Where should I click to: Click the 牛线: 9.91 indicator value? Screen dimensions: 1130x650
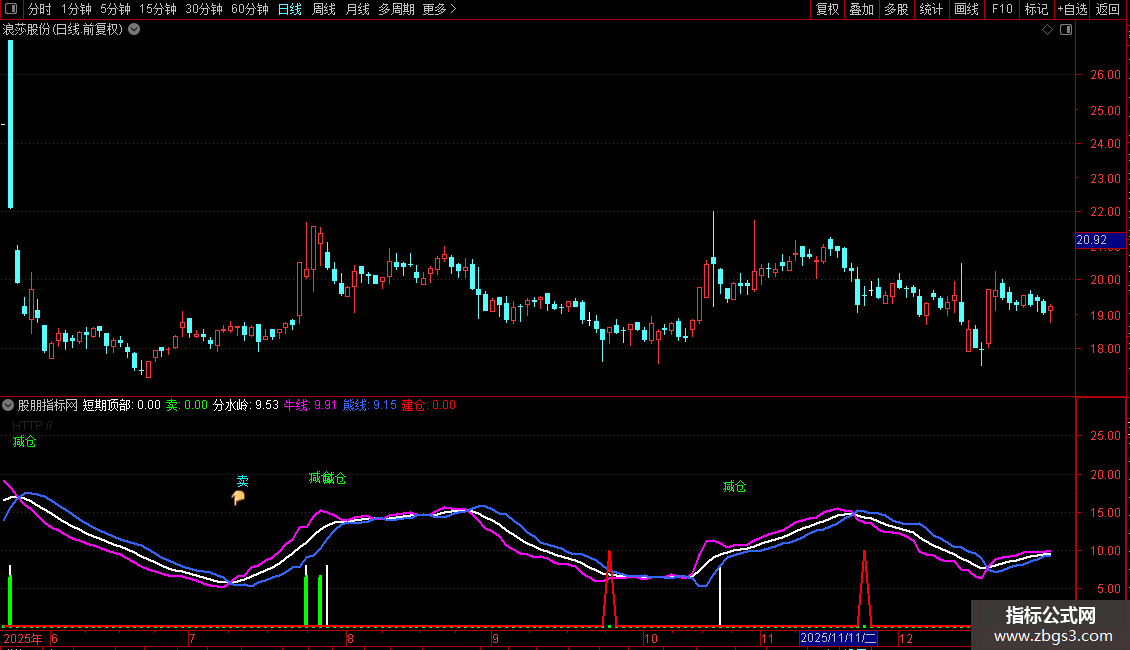(310, 405)
